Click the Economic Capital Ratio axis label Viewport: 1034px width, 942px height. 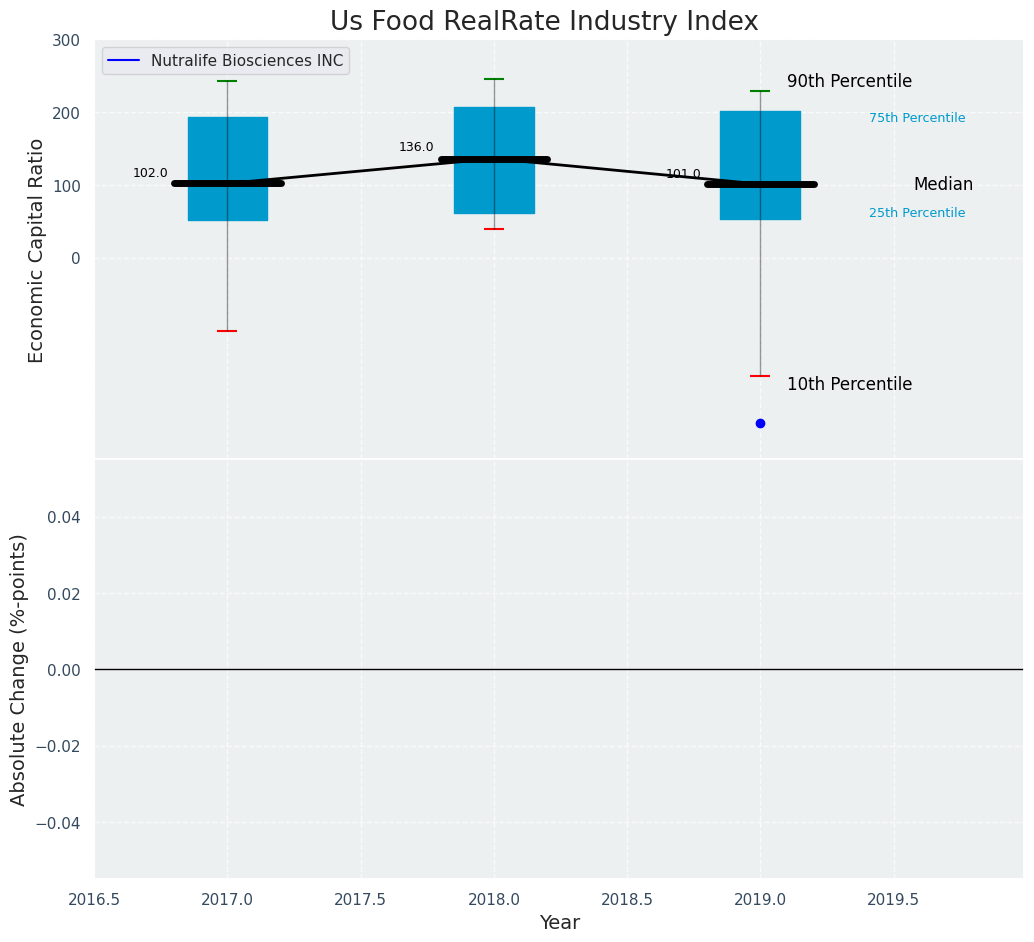tap(37, 250)
